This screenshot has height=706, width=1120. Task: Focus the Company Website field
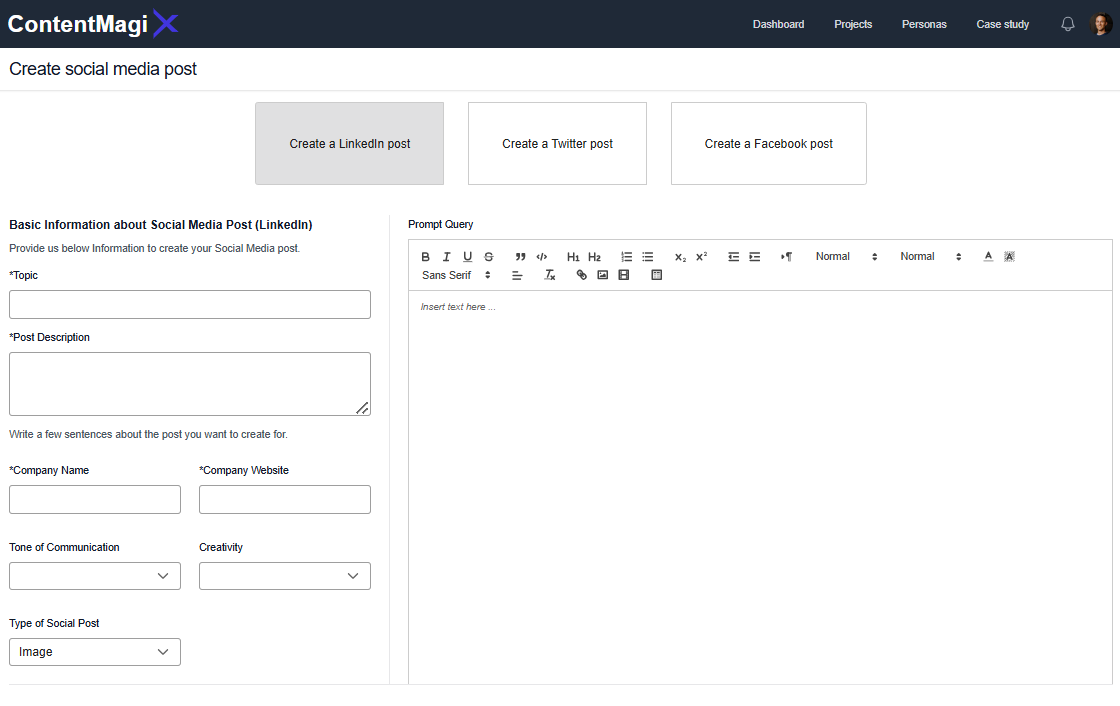tap(285, 499)
